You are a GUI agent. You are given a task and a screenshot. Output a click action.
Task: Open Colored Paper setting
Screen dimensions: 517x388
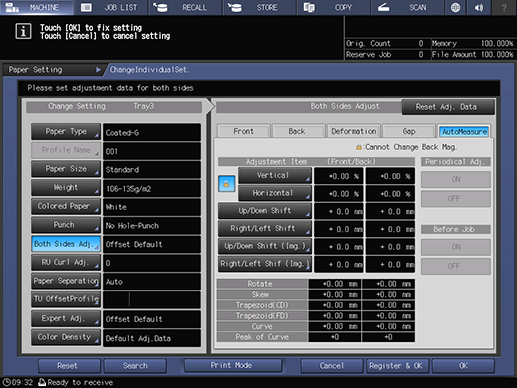[x=66, y=206]
